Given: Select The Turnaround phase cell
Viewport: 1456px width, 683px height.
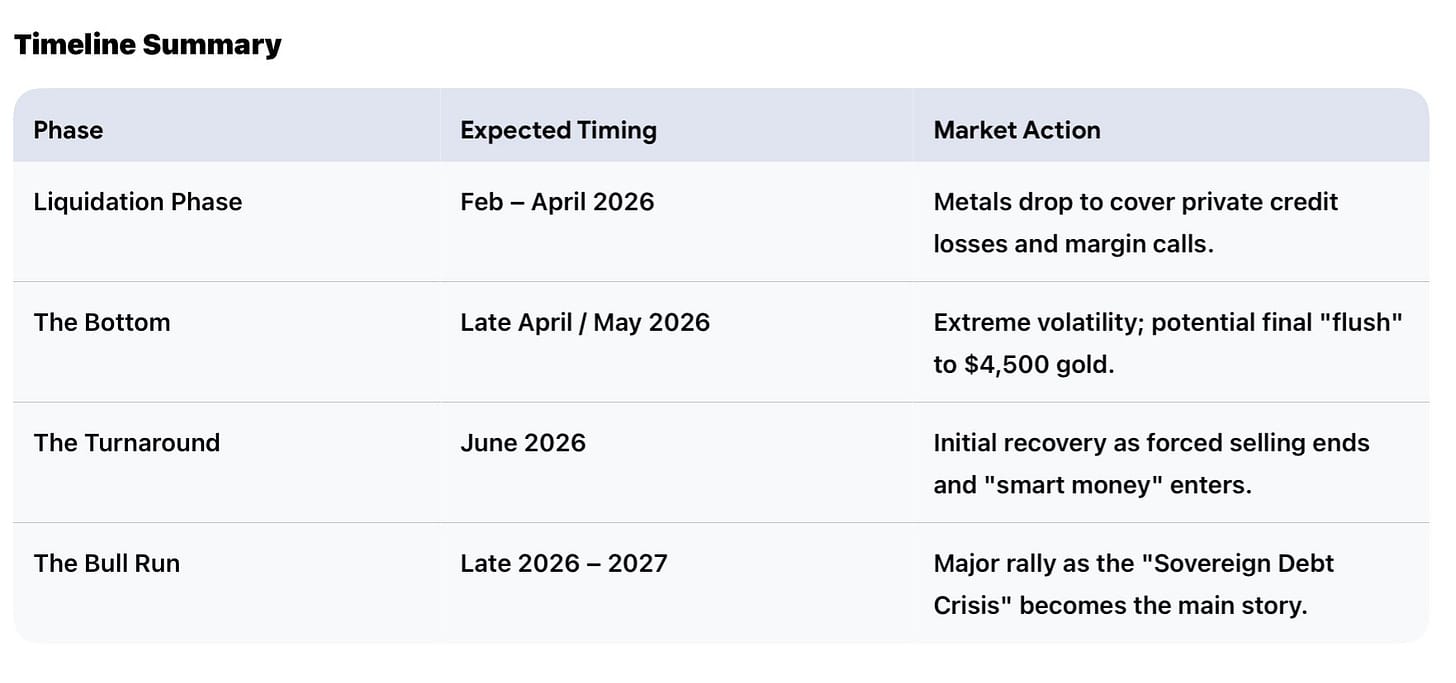Looking at the screenshot, I should [126, 443].
